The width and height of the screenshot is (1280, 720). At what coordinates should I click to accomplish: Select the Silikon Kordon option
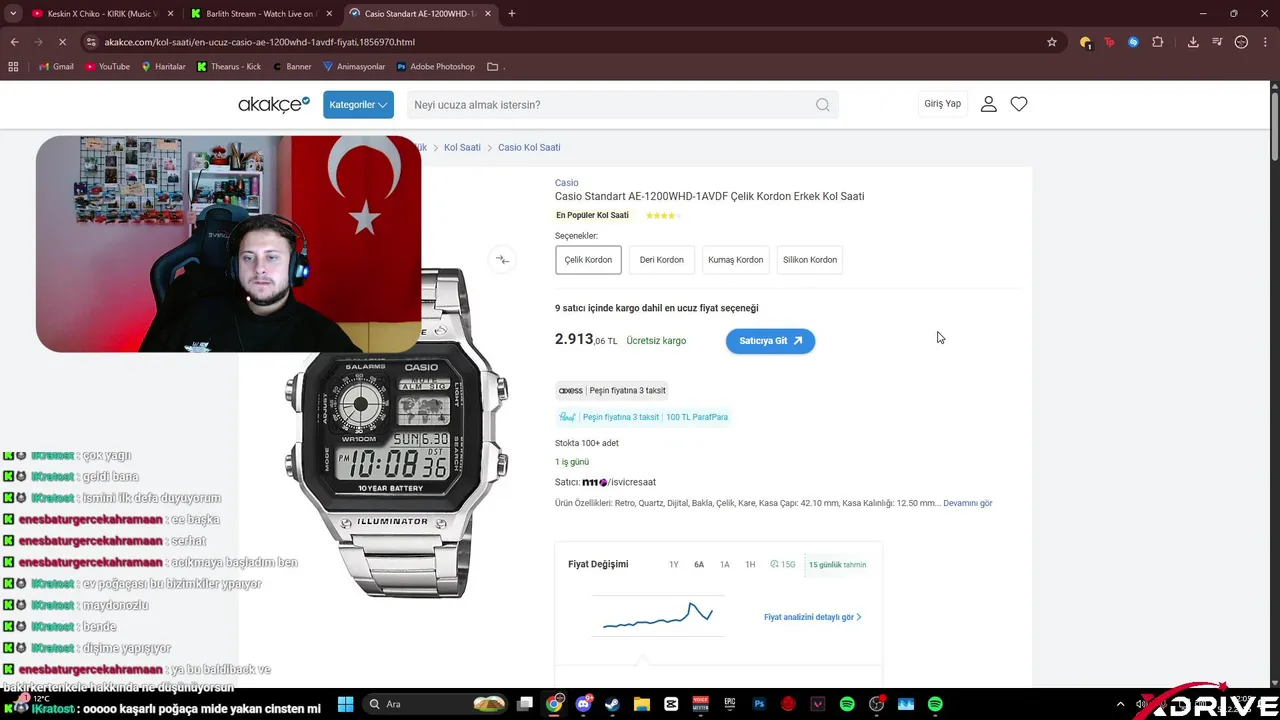(x=810, y=260)
